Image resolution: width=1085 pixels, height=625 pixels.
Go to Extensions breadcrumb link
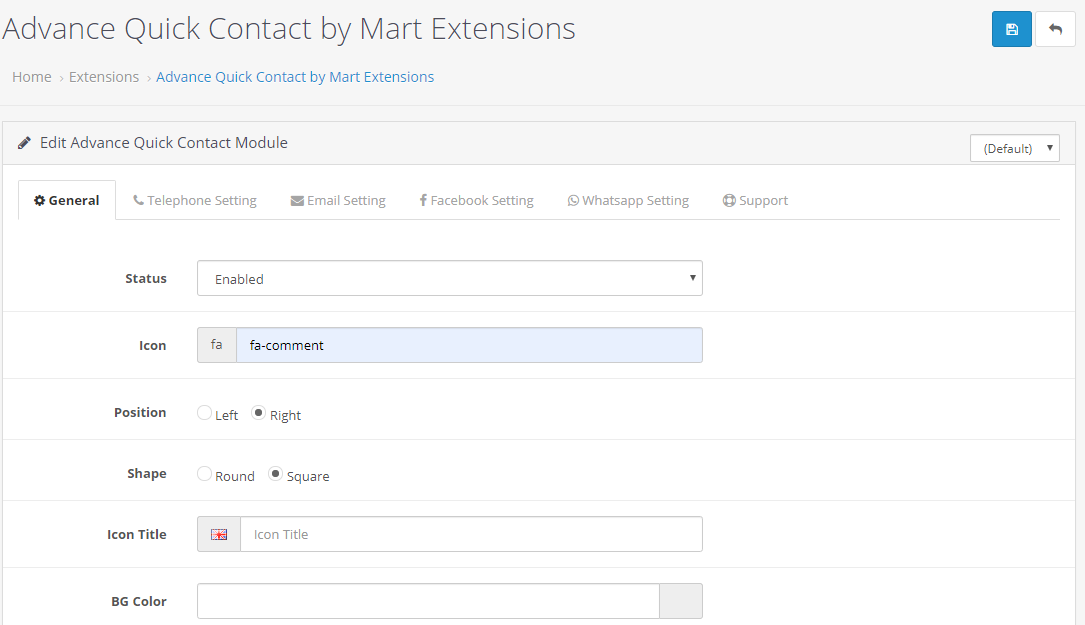point(104,77)
